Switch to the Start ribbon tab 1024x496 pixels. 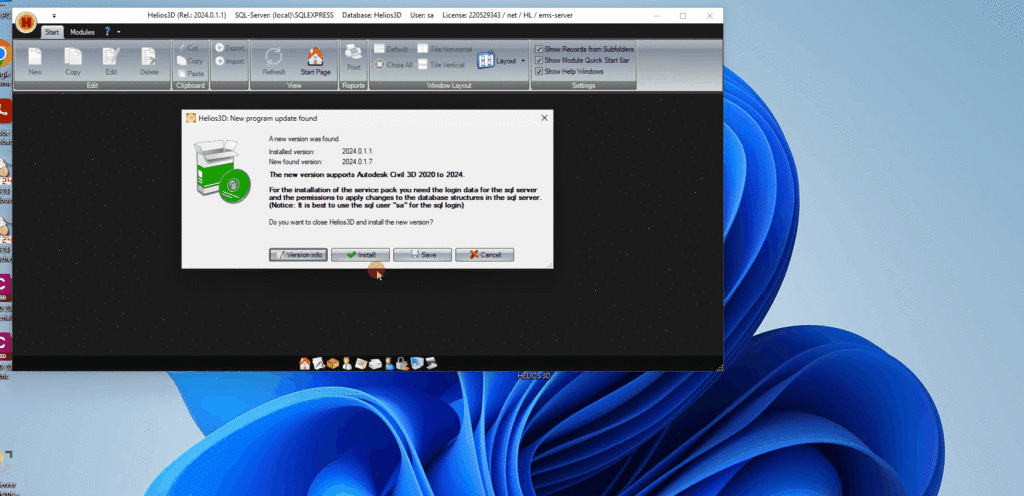coord(52,32)
